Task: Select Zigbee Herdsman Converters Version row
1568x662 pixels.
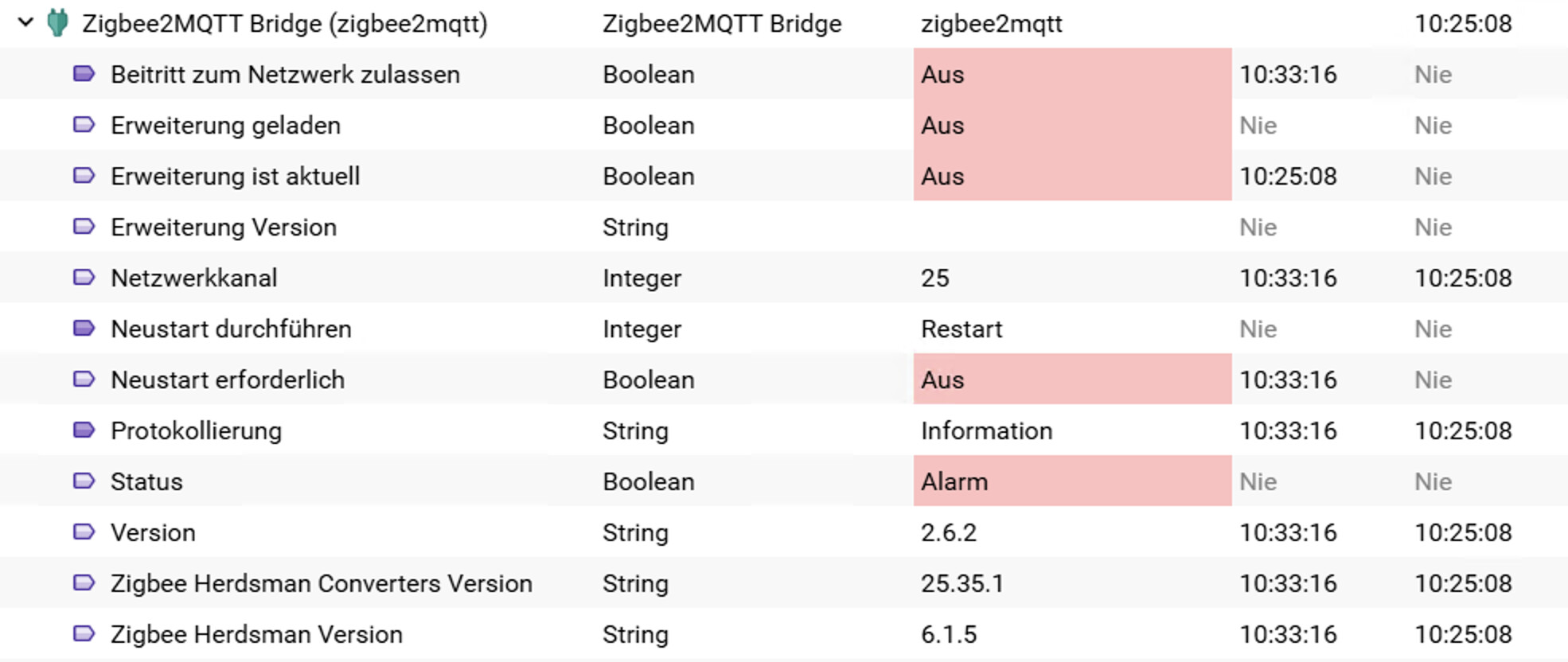Action: click(x=321, y=583)
